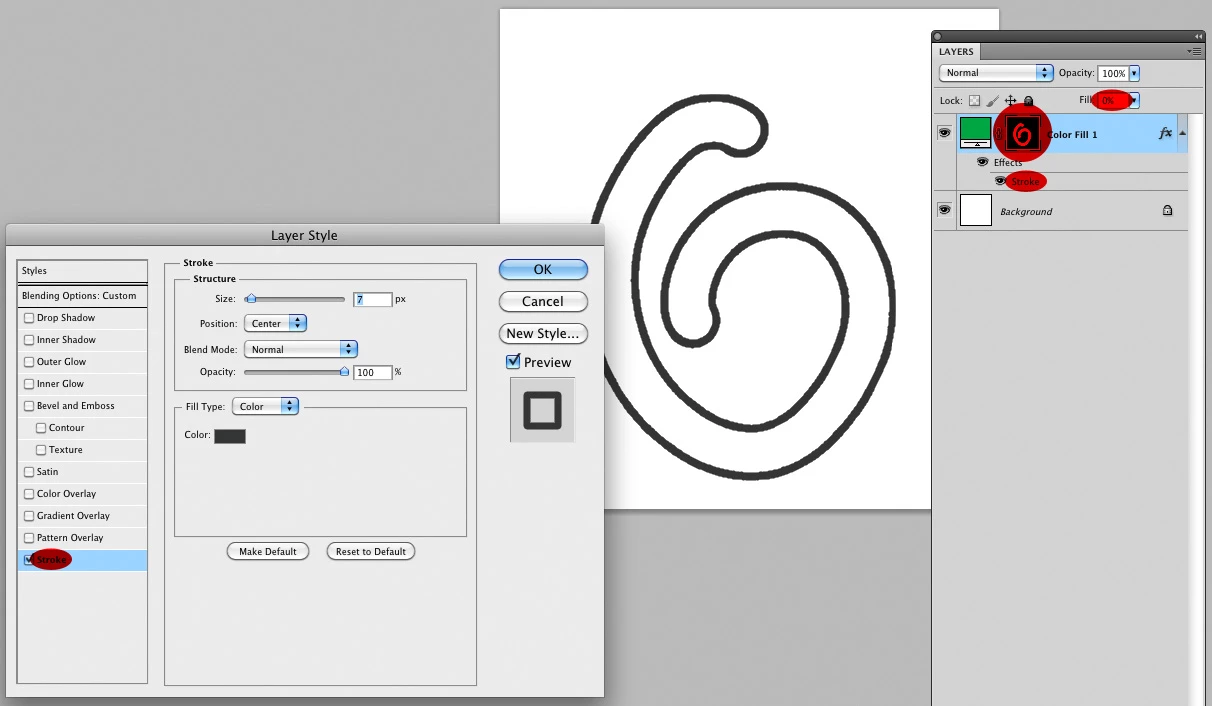This screenshot has width=1212, height=706.
Task: Click the Reset to Default button
Action: pos(371,551)
